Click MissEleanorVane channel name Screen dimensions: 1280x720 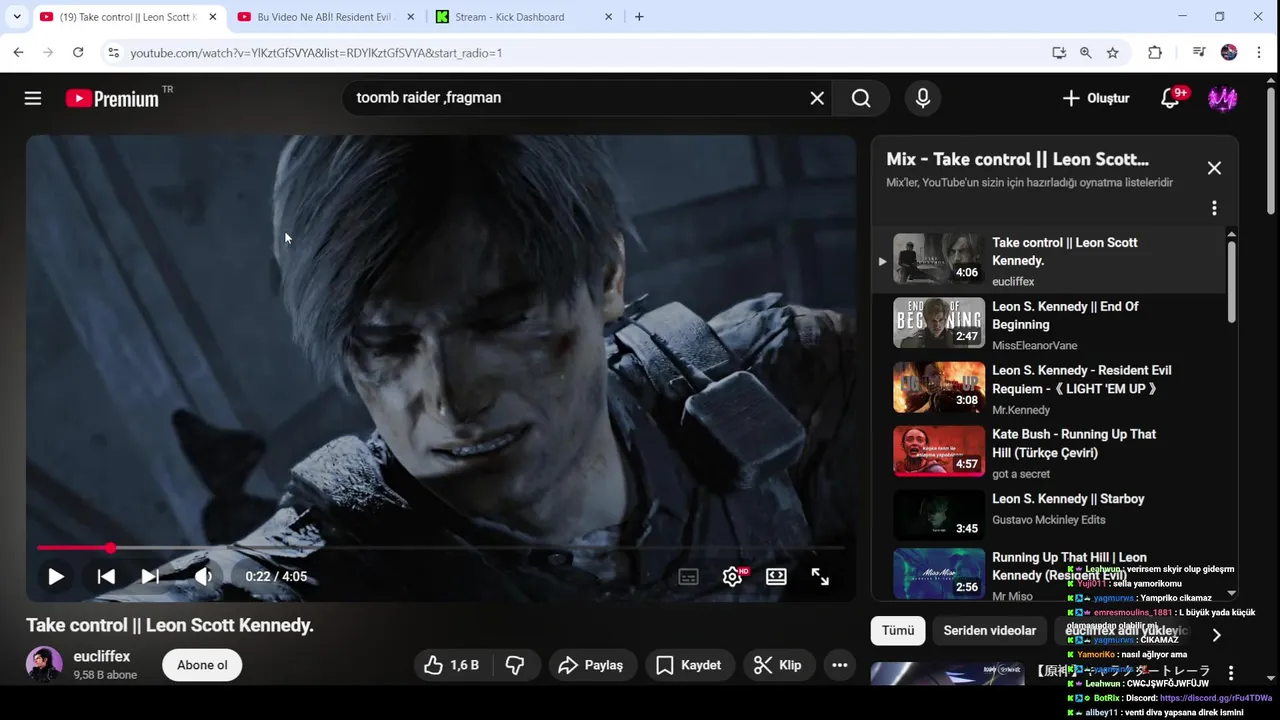point(1035,346)
